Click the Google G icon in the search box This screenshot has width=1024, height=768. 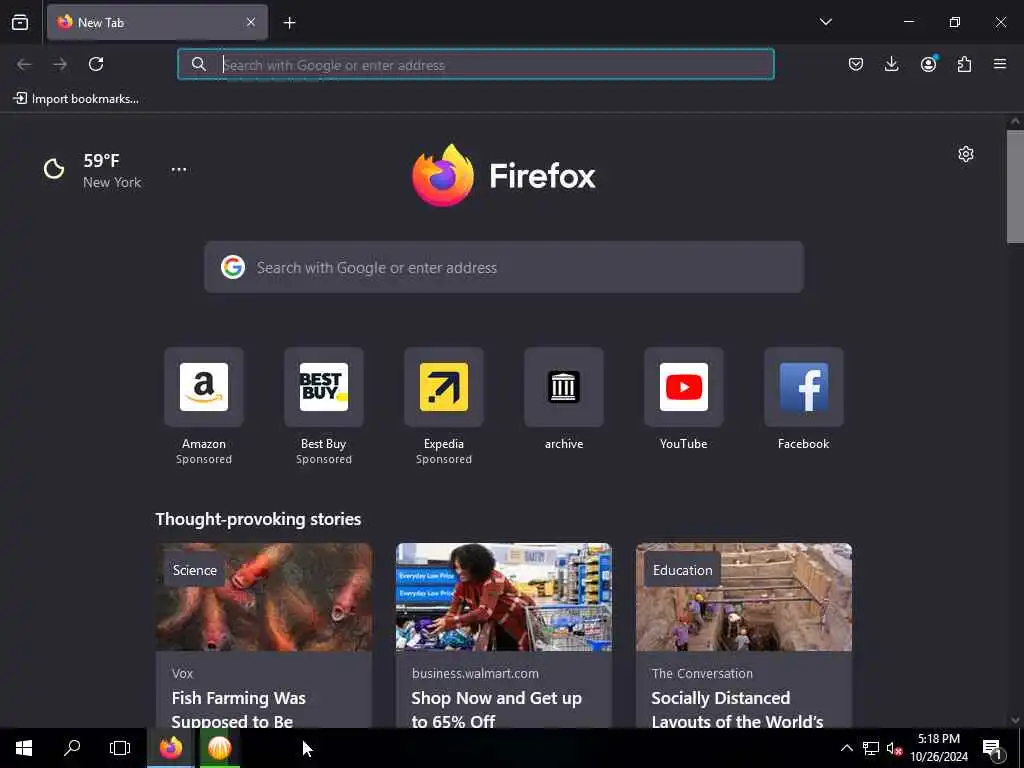233,267
